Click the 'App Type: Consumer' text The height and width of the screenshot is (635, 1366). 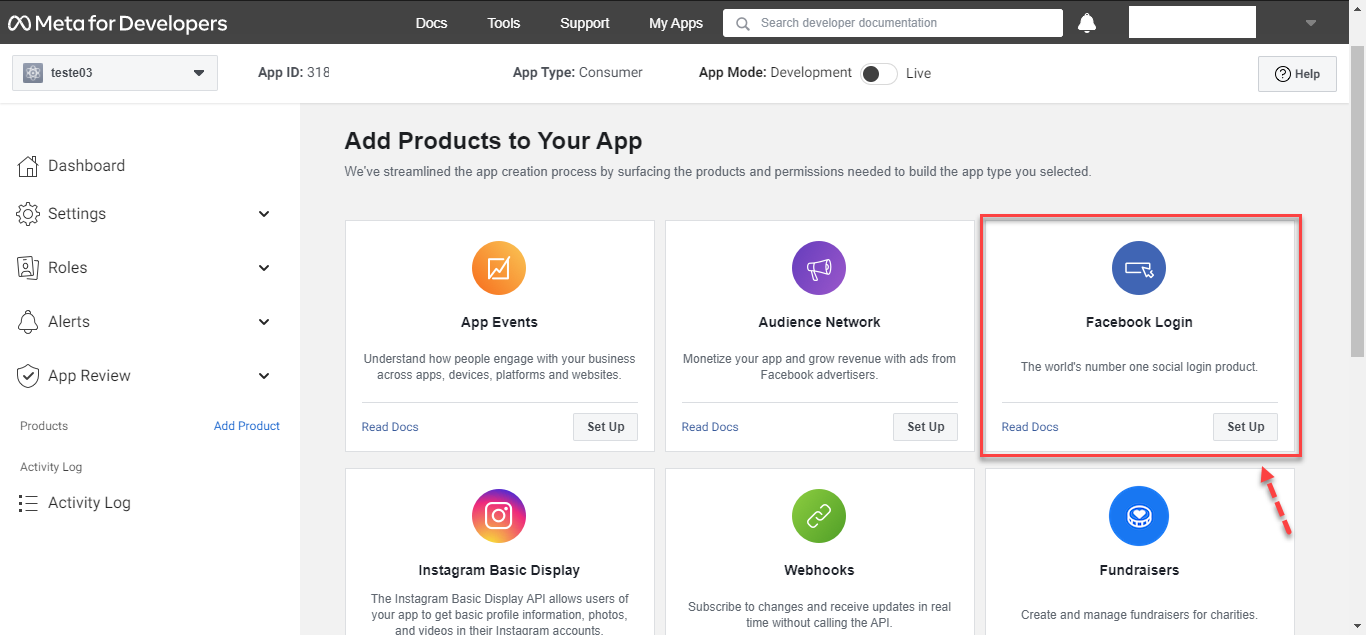pos(578,73)
